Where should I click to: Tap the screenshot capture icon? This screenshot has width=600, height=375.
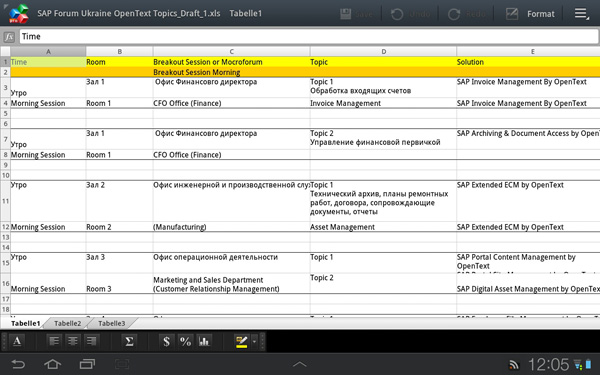coord(122,364)
